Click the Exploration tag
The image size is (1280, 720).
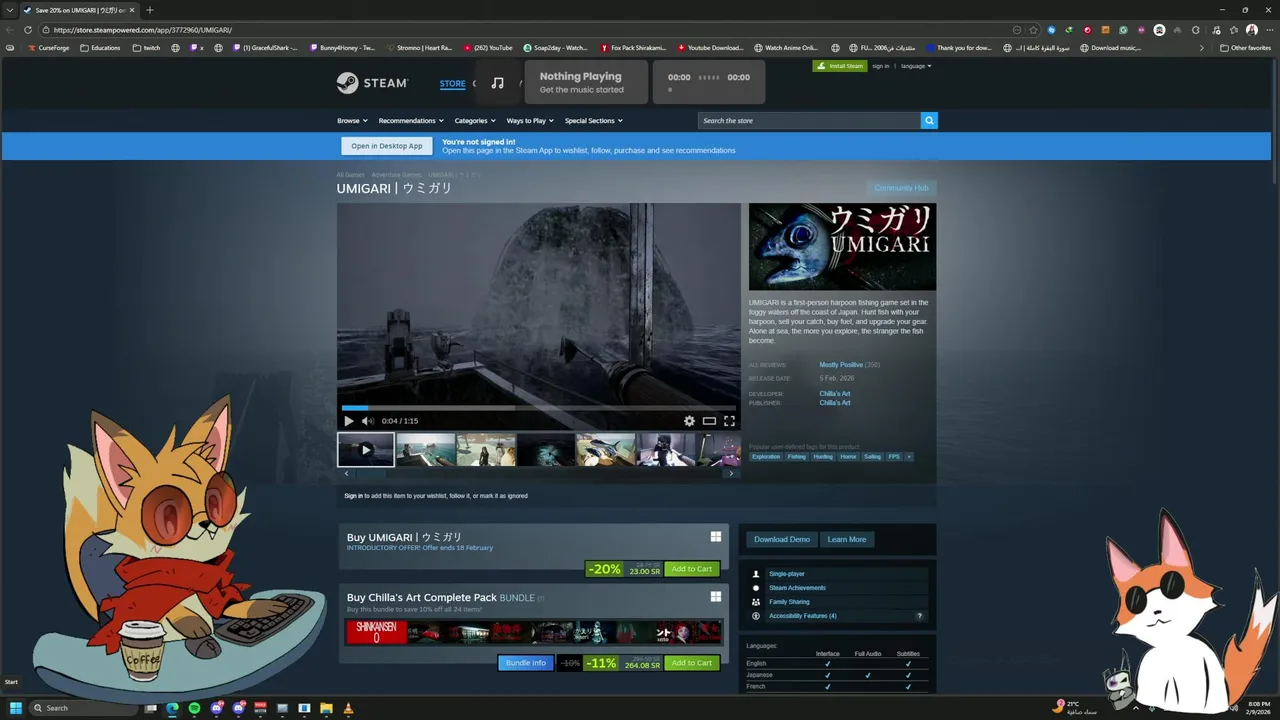click(766, 457)
